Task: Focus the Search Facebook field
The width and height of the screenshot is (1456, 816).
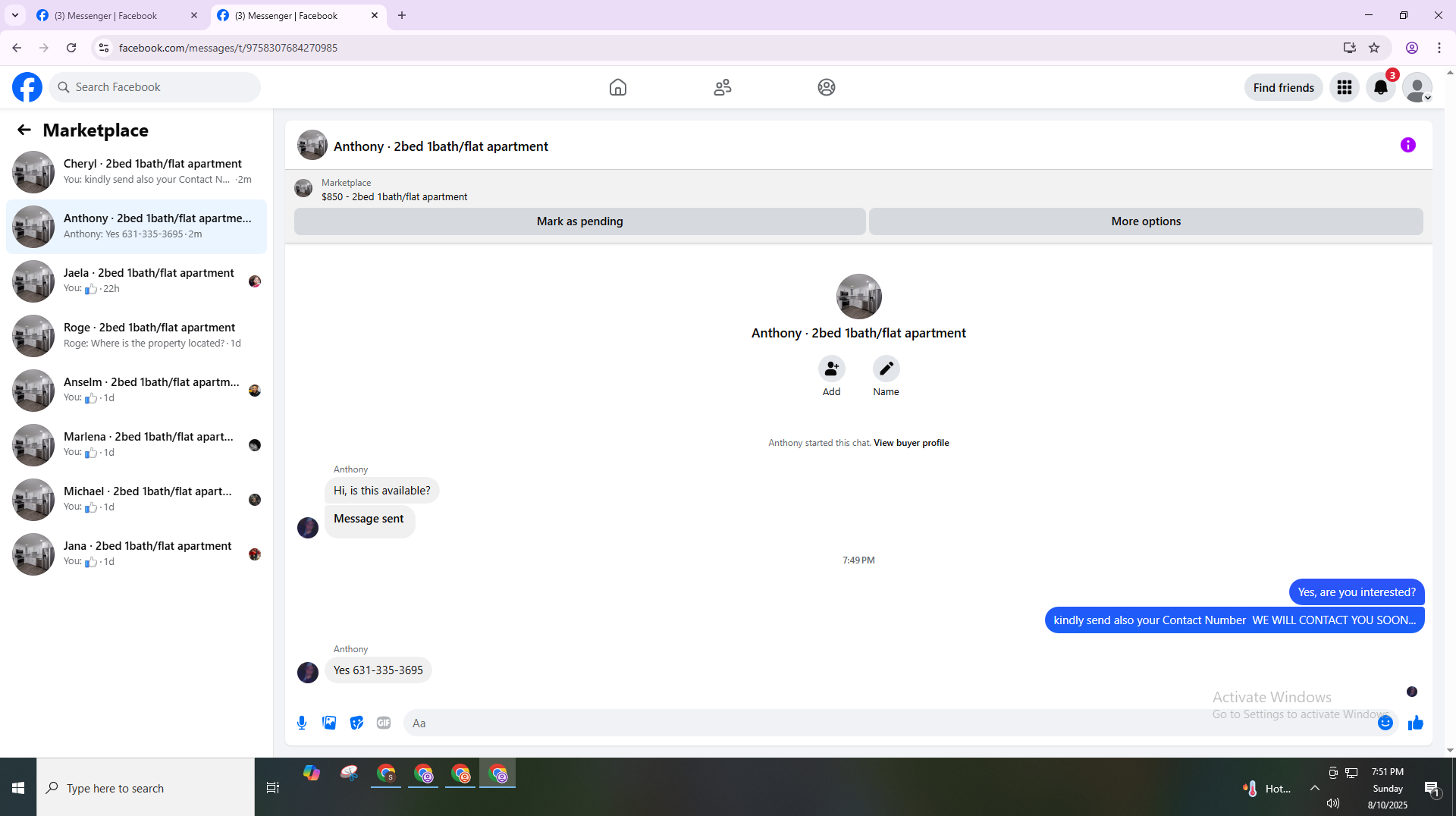Action: click(155, 87)
